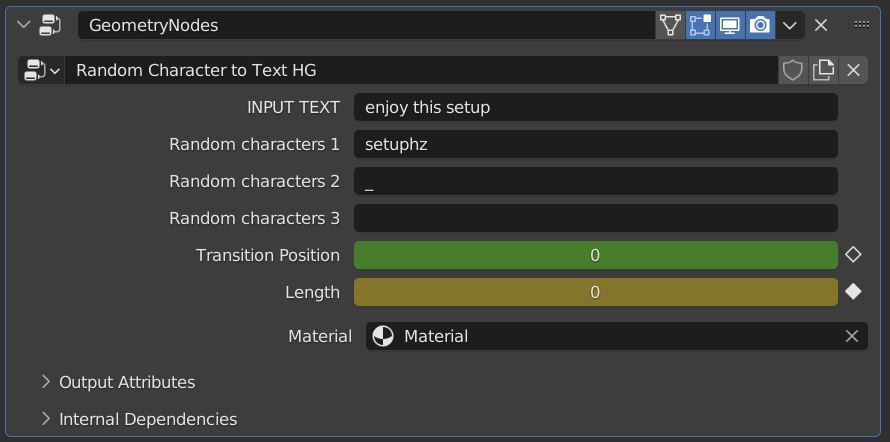The height and width of the screenshot is (442, 890).
Task: Click the Geometry Nodes modifier type icon
Action: tap(50, 25)
